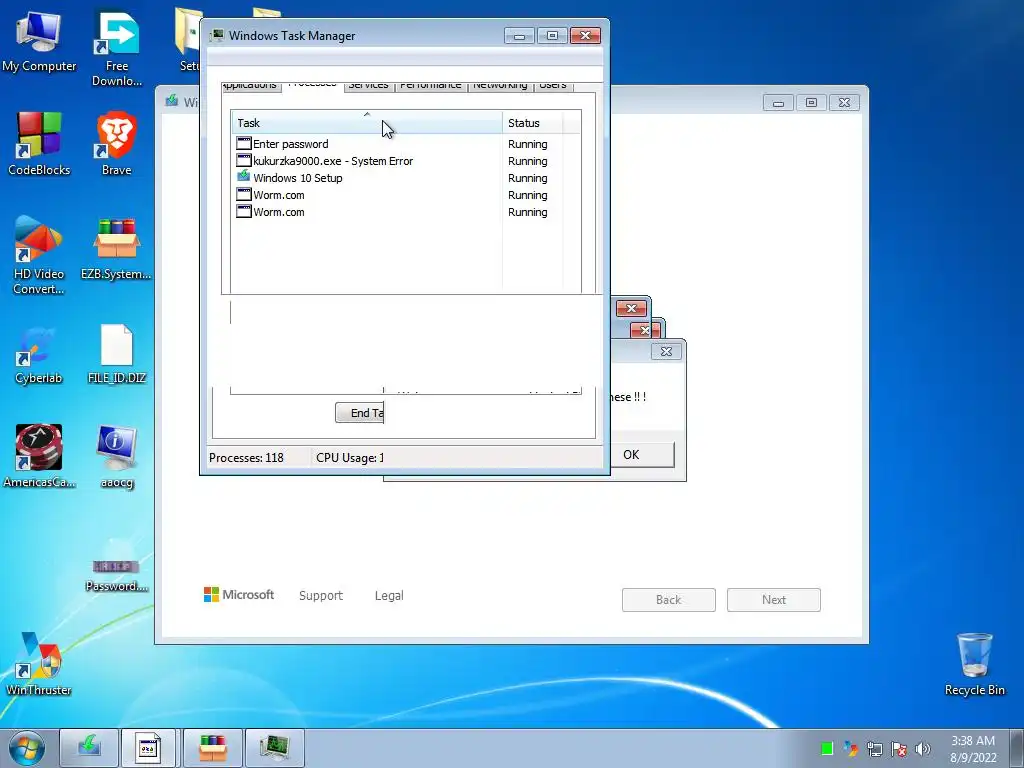The height and width of the screenshot is (768, 1024).
Task: Open the aaocg desktop icon
Action: click(117, 456)
